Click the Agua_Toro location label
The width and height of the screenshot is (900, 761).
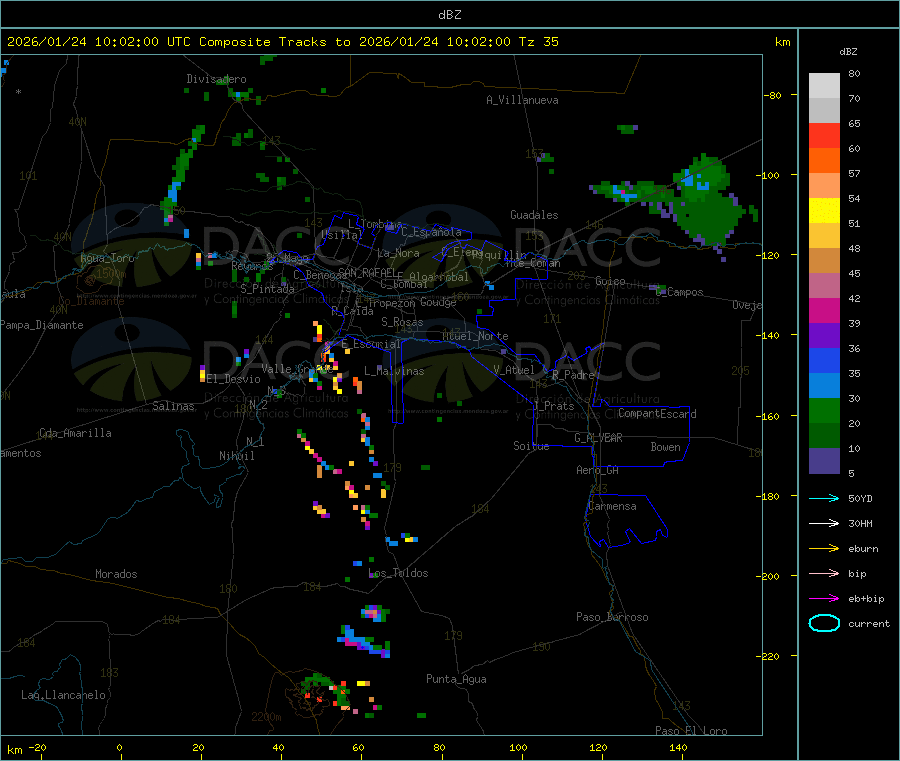click(x=107, y=258)
